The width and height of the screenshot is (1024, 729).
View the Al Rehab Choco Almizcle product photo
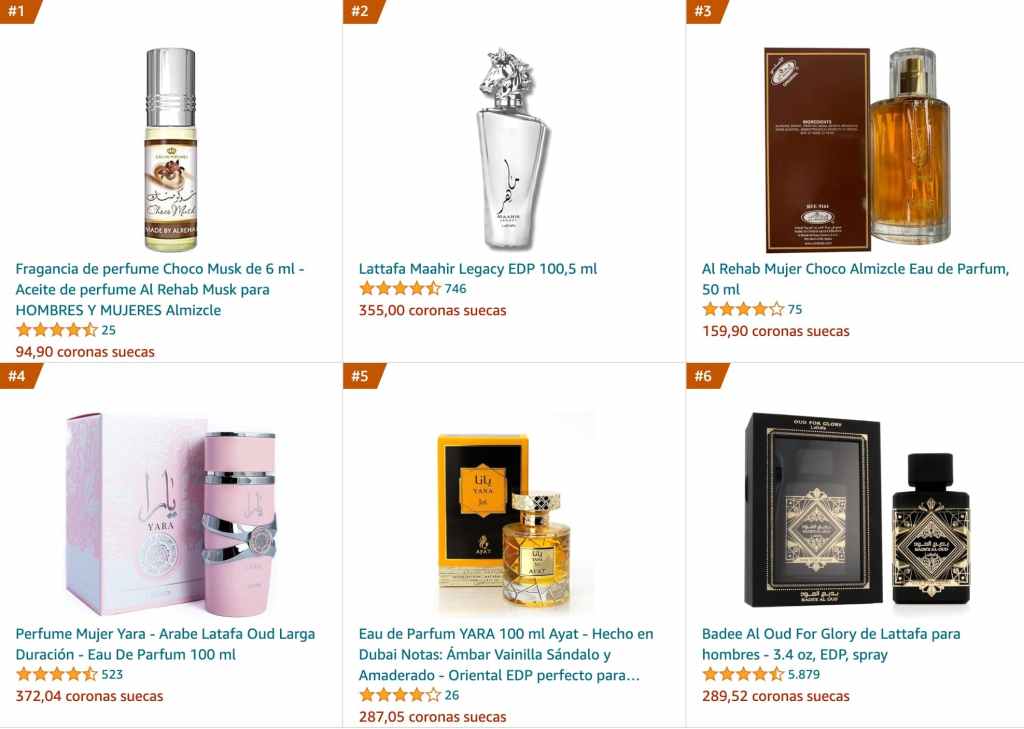[857, 150]
